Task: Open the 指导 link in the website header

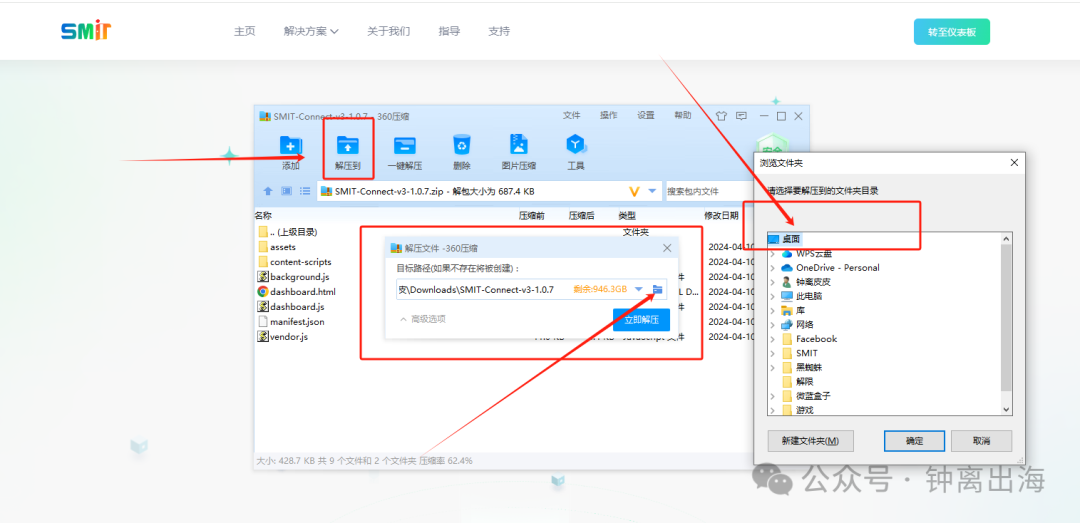Action: pos(449,31)
